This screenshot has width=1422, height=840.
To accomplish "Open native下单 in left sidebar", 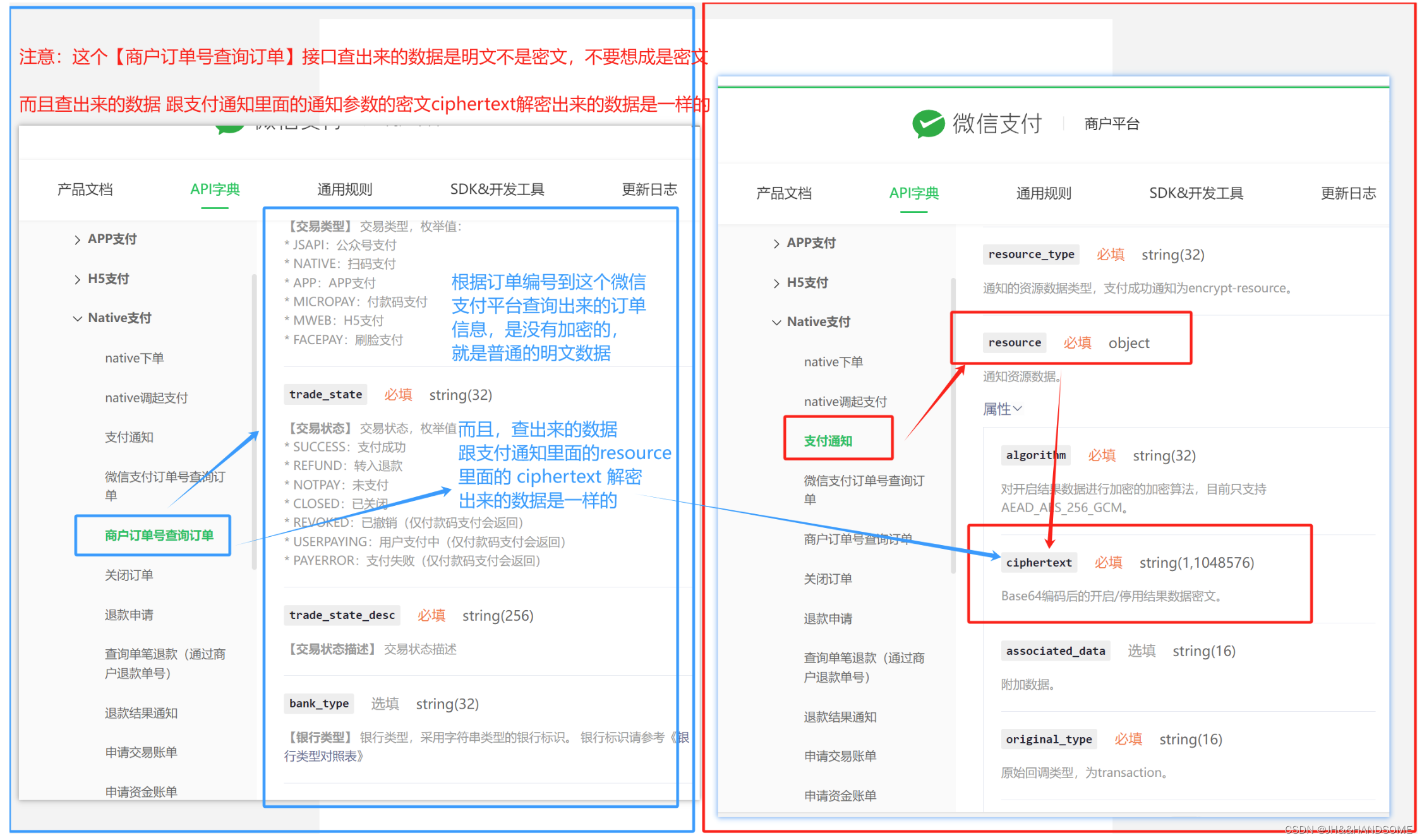I will pyautogui.click(x=134, y=358).
